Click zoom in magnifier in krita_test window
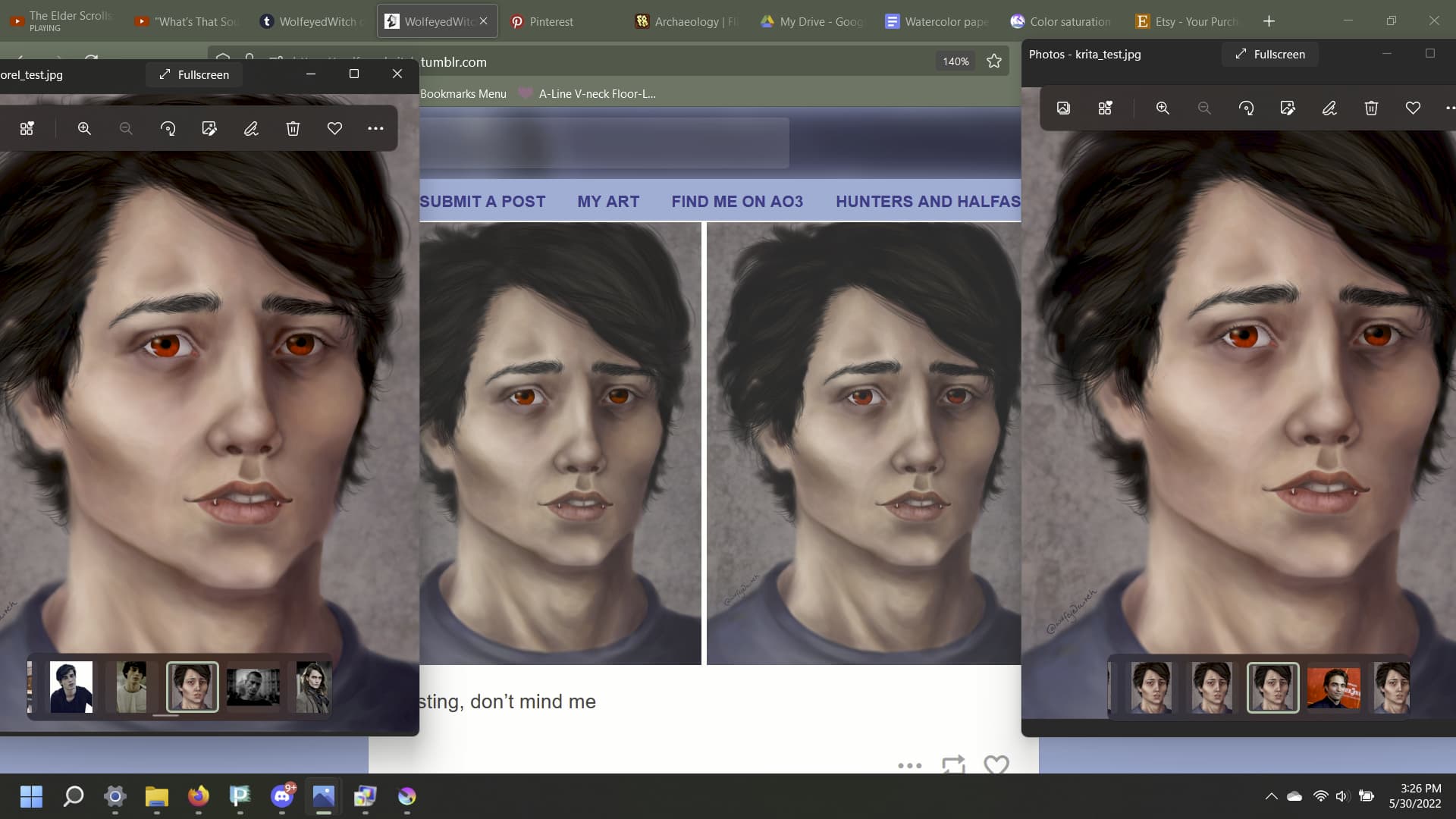The image size is (1456, 819). (x=1163, y=108)
